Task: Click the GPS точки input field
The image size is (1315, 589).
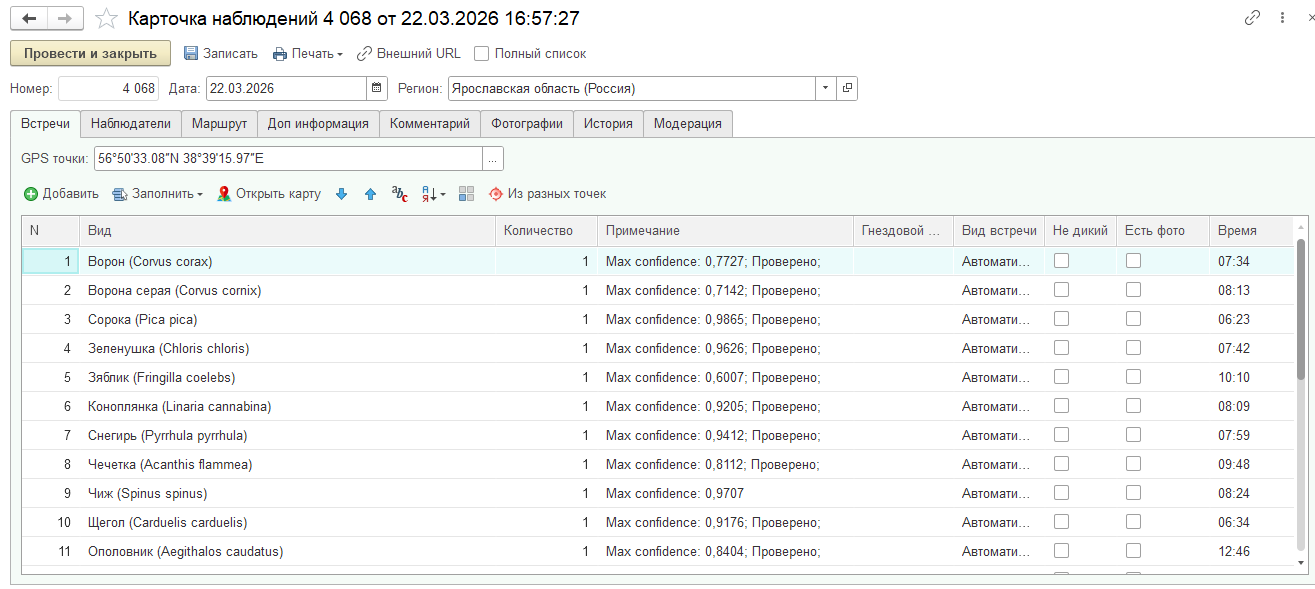Action: pos(288,158)
